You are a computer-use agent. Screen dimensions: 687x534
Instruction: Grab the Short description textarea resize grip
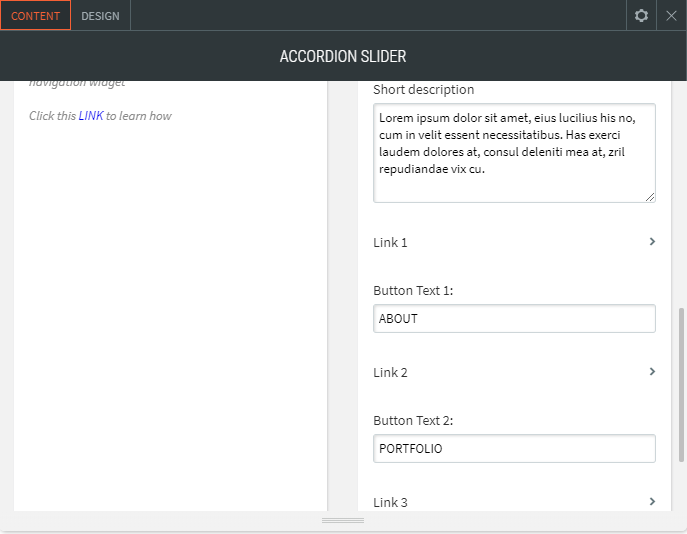click(x=650, y=197)
